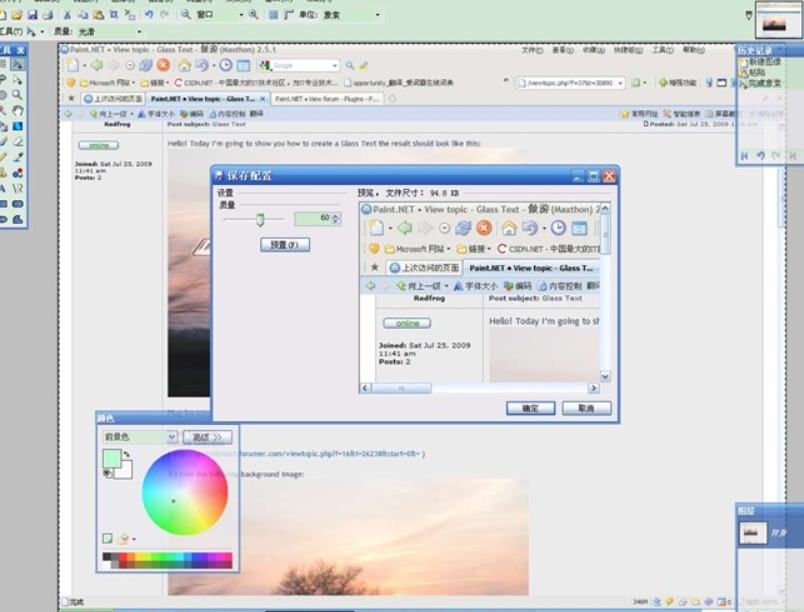Select the Line/Curve tool
Image resolution: width=804 pixels, height=612 pixels.
click(17, 188)
